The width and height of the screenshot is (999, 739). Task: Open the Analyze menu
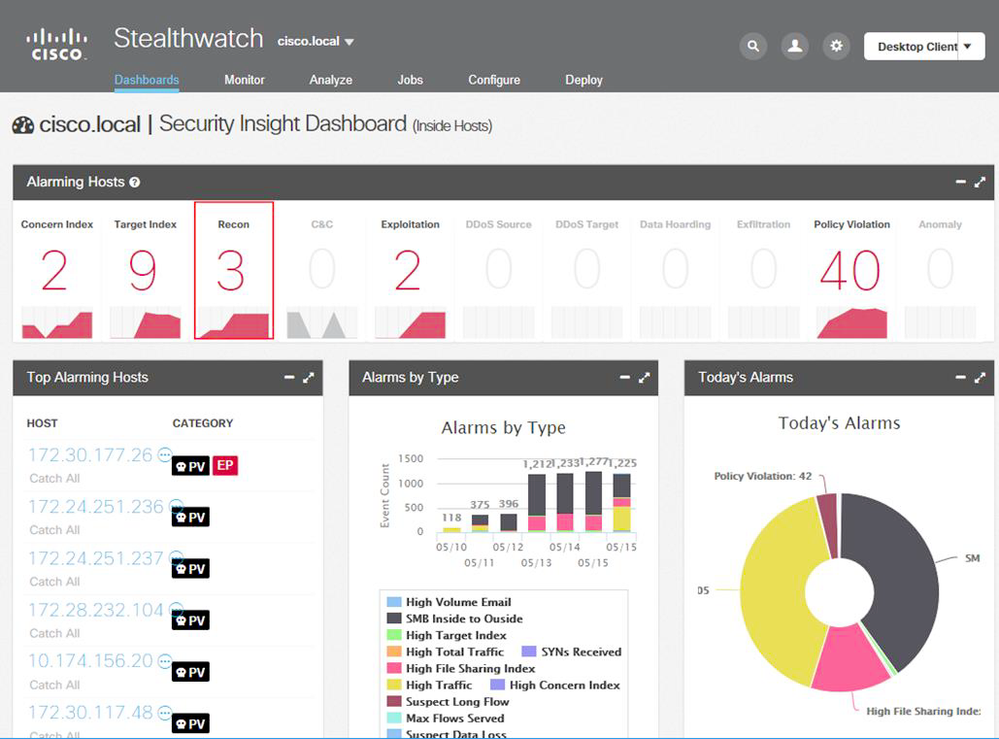click(331, 80)
